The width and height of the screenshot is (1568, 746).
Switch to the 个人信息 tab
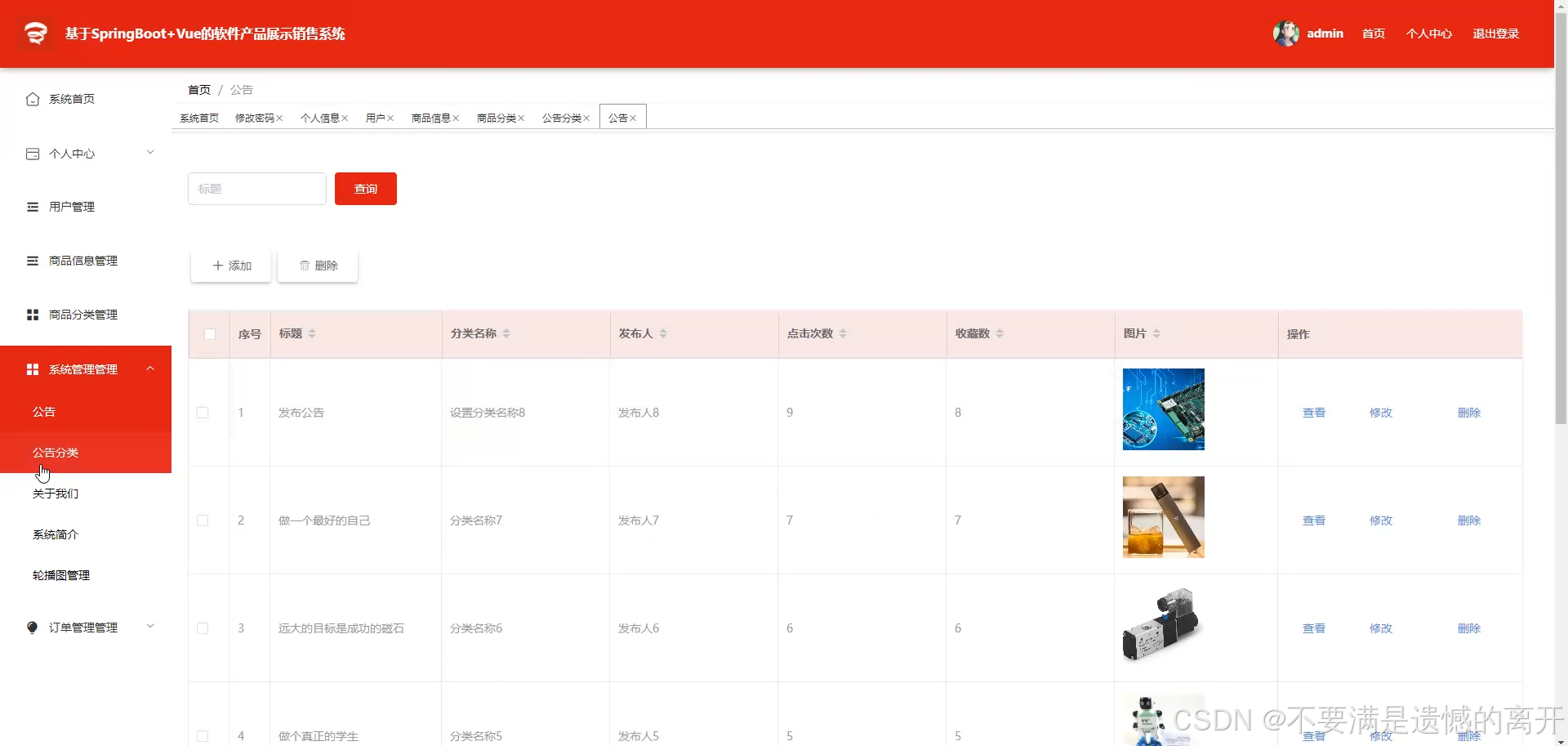pos(319,118)
